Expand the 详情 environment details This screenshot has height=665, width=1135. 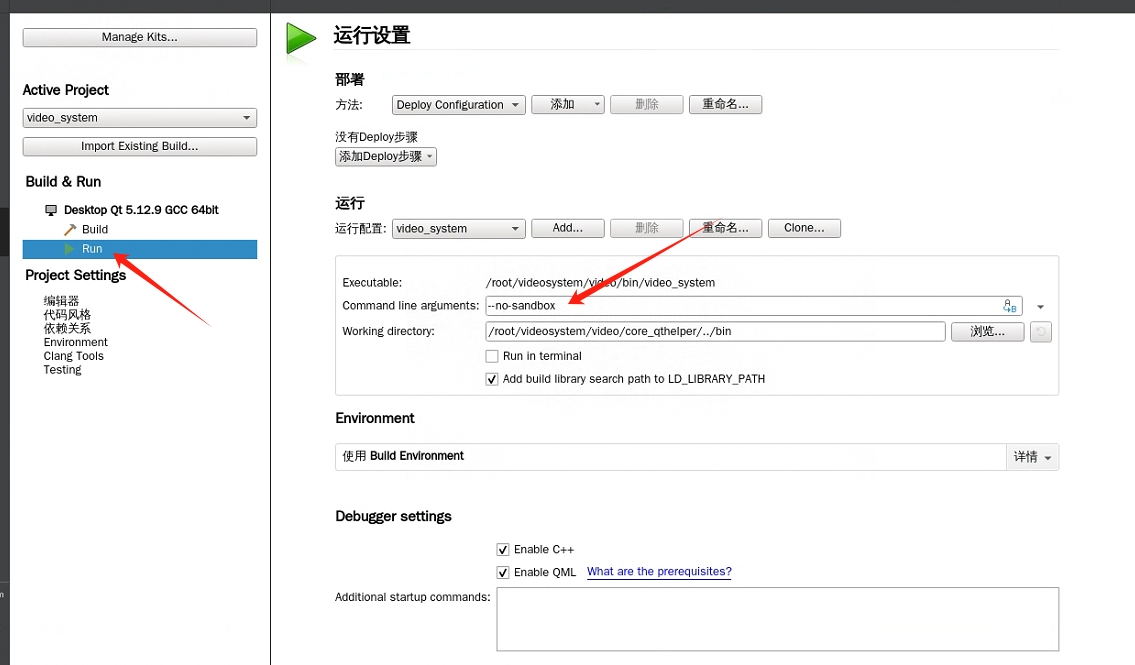[1032, 457]
